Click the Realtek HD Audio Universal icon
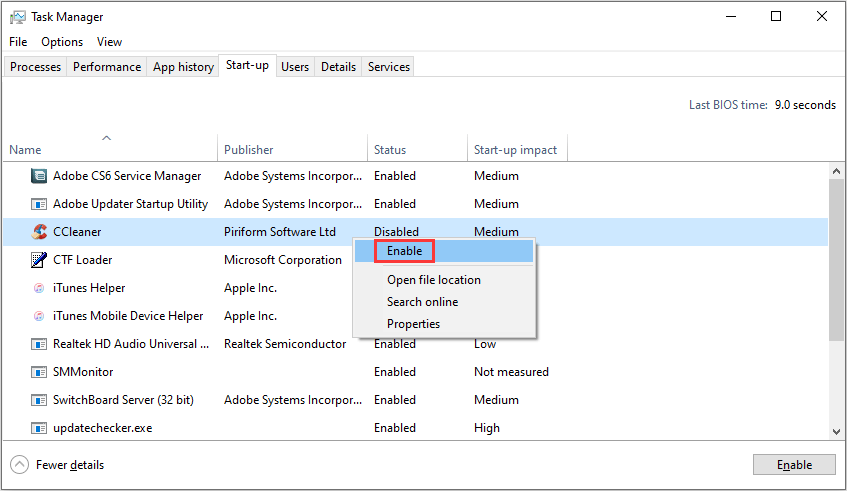This screenshot has width=847, height=491. point(39,344)
